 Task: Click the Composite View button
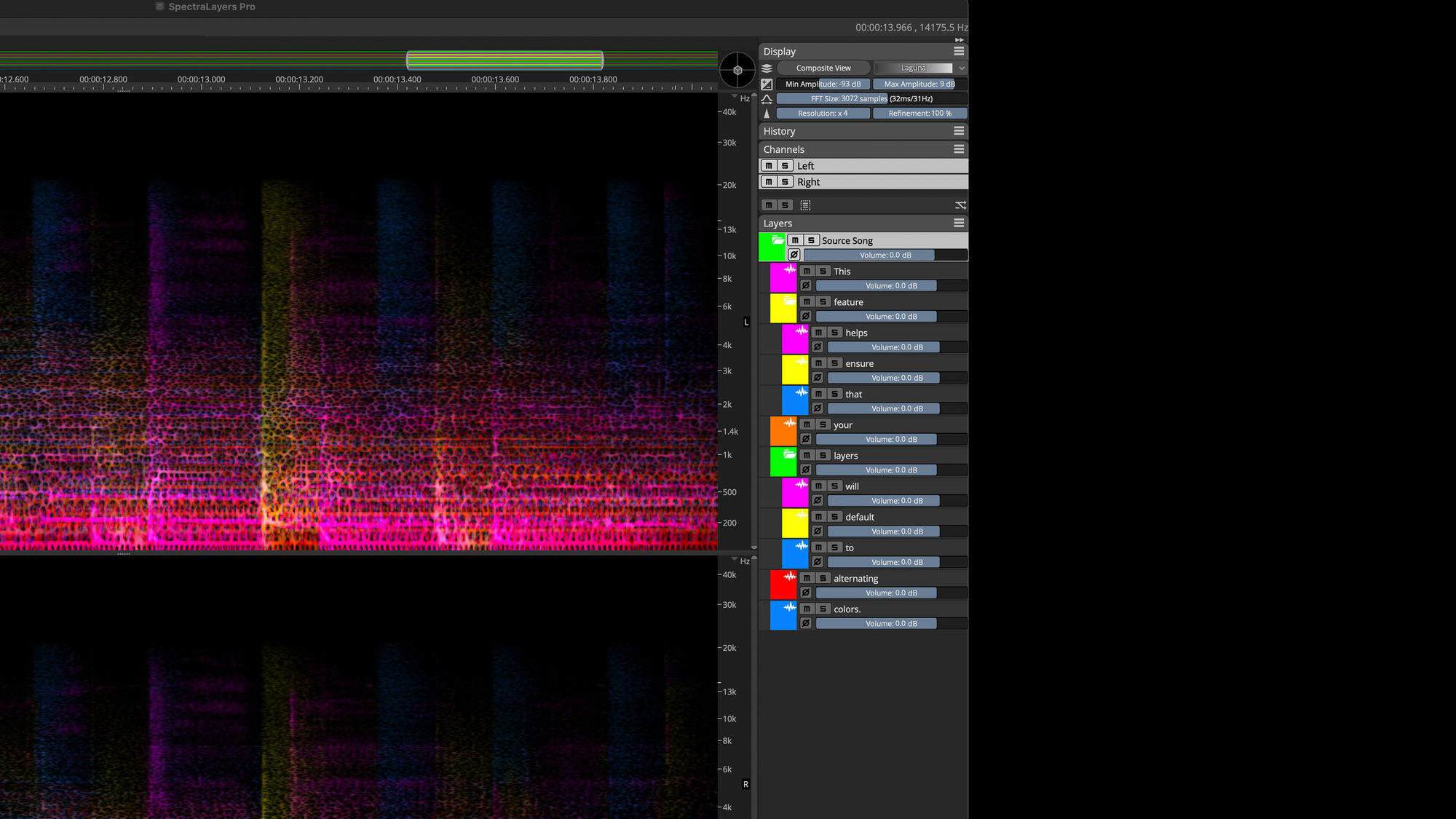(823, 68)
